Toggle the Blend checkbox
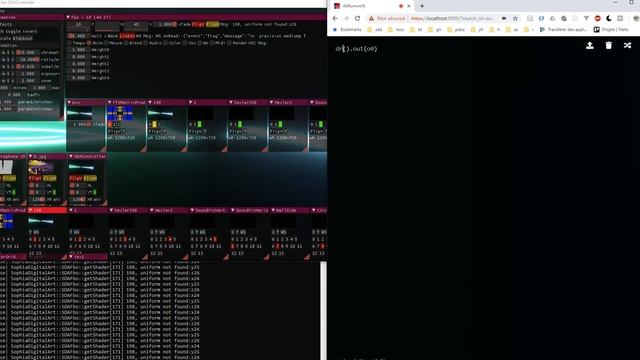 [126, 43]
